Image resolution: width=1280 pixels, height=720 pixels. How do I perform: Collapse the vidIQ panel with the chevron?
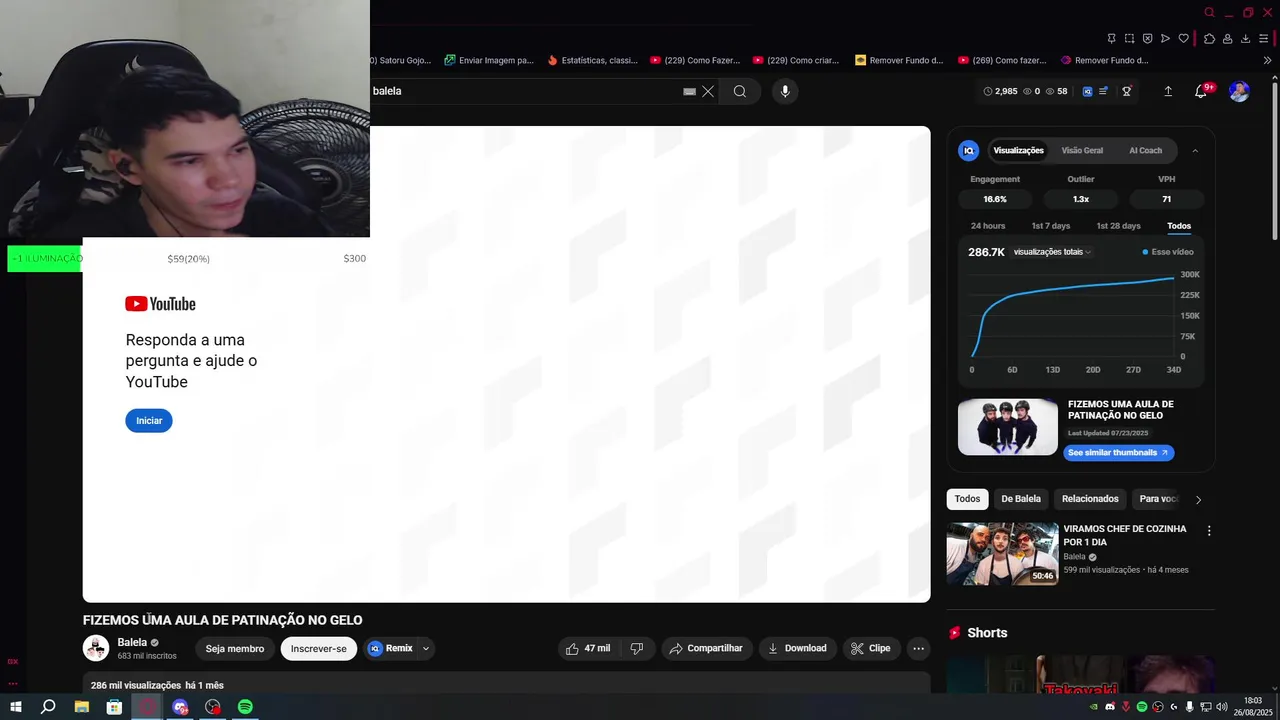(1195, 151)
